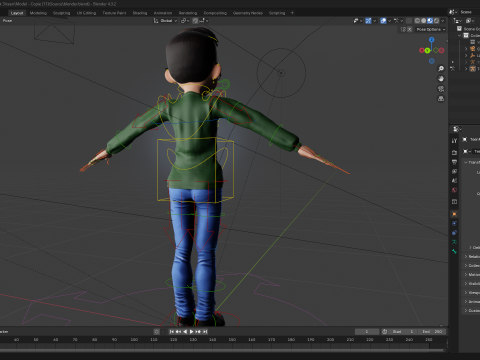Select the selected orange armature in outliner
Viewport: 480px width, 360px height.
(x=472, y=69)
